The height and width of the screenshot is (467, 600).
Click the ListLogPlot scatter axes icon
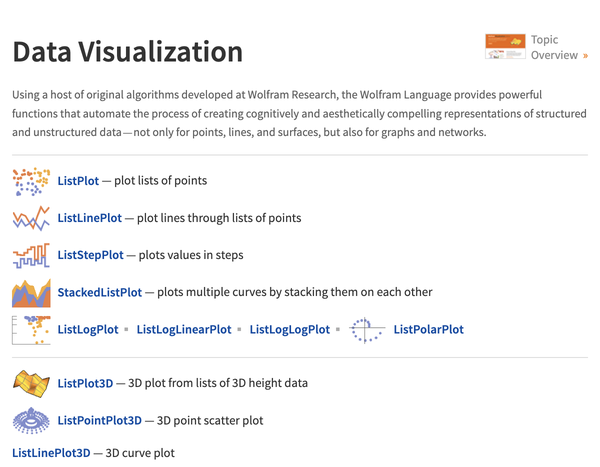click(31, 330)
